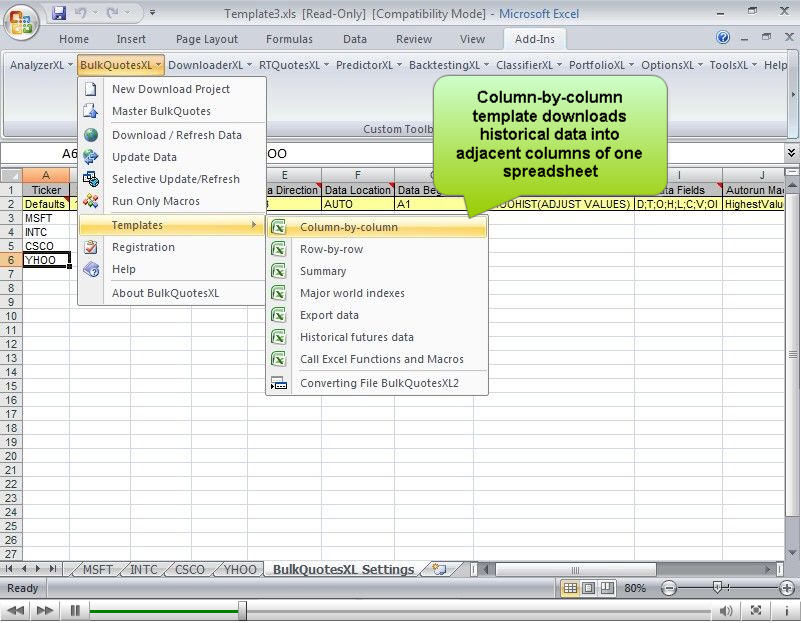Switch to Page Layout view in status bar
This screenshot has width=801, height=623.
click(588, 588)
